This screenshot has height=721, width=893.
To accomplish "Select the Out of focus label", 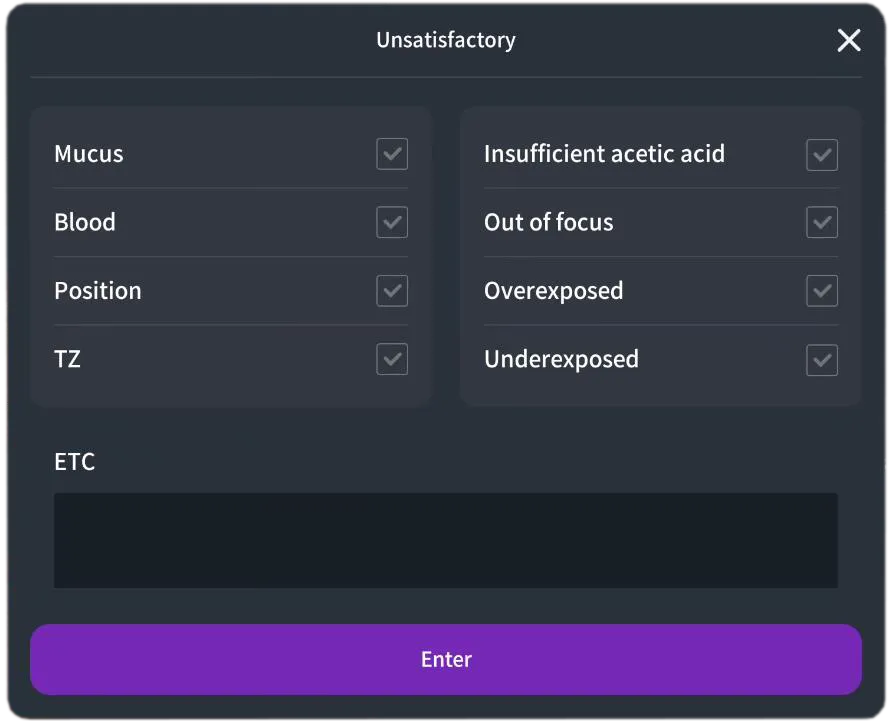I will point(548,222).
